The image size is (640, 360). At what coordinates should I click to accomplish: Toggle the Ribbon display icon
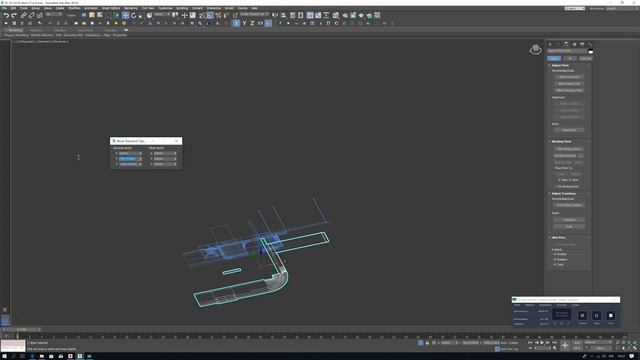coord(310,16)
